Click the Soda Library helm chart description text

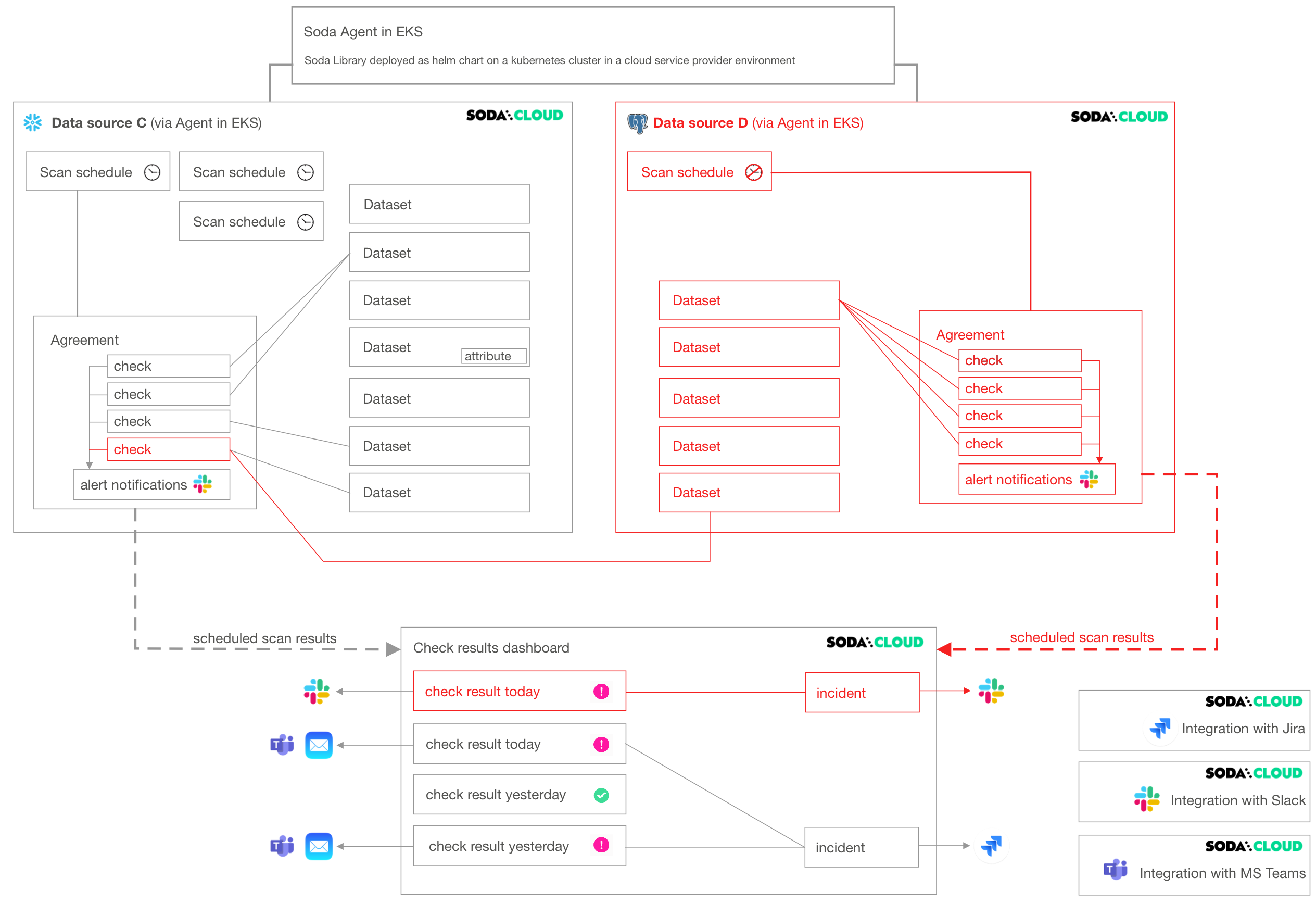pyautogui.click(x=549, y=60)
